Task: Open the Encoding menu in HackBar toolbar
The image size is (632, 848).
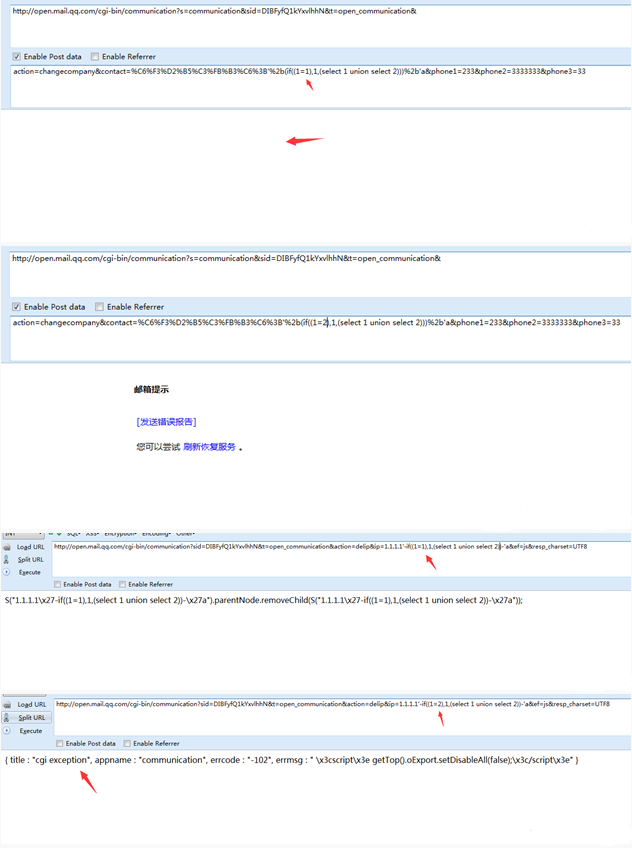Action: click(x=156, y=534)
